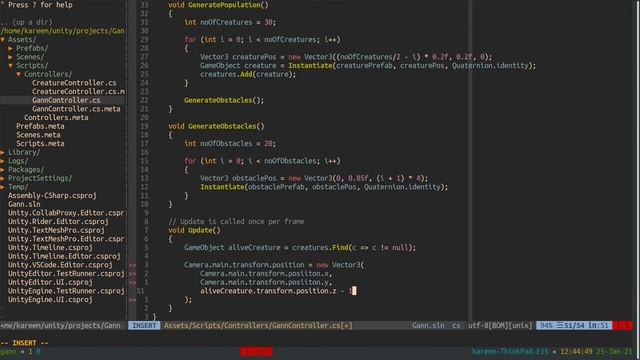
Task: Collapse the Scripts/ folder arrow
Action: point(10,65)
